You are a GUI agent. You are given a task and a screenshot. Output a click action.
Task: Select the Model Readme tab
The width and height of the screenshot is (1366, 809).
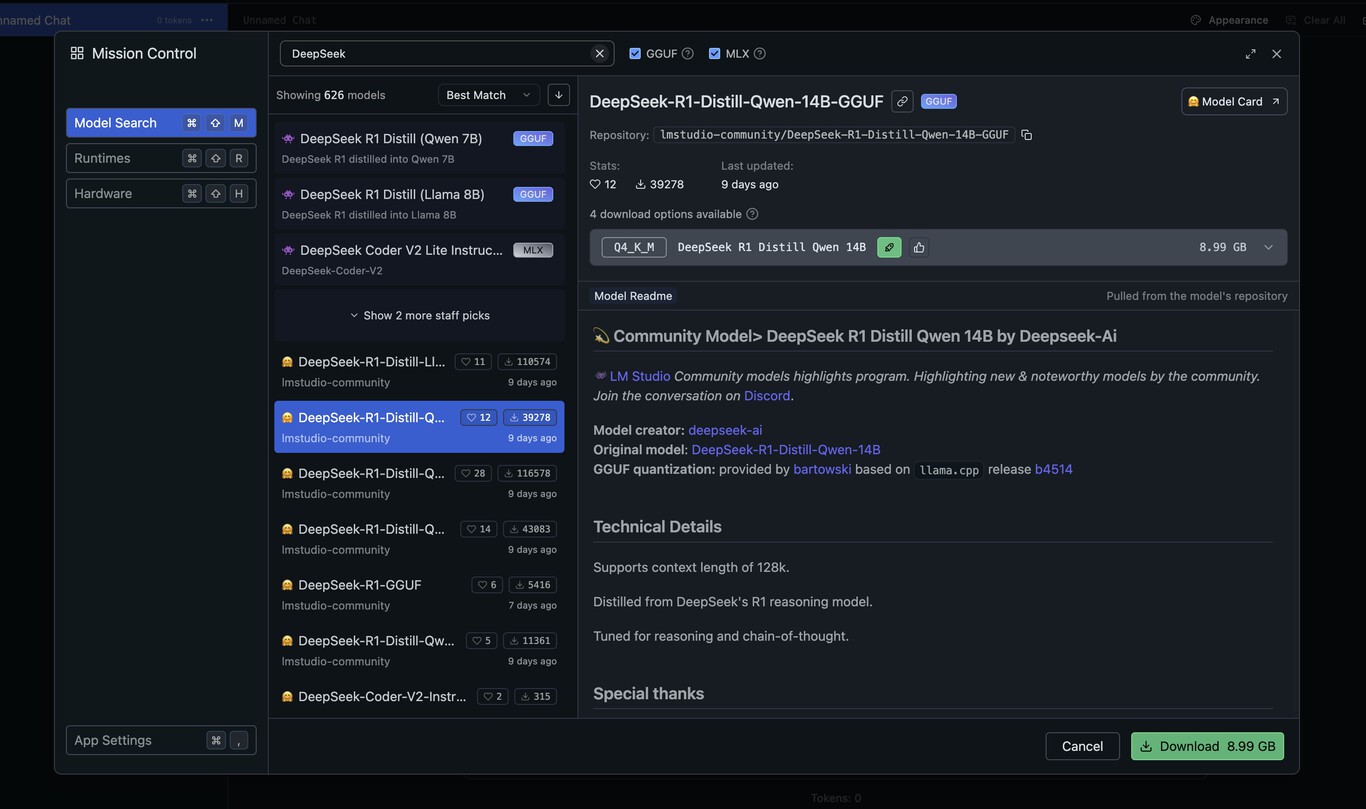pos(632,295)
